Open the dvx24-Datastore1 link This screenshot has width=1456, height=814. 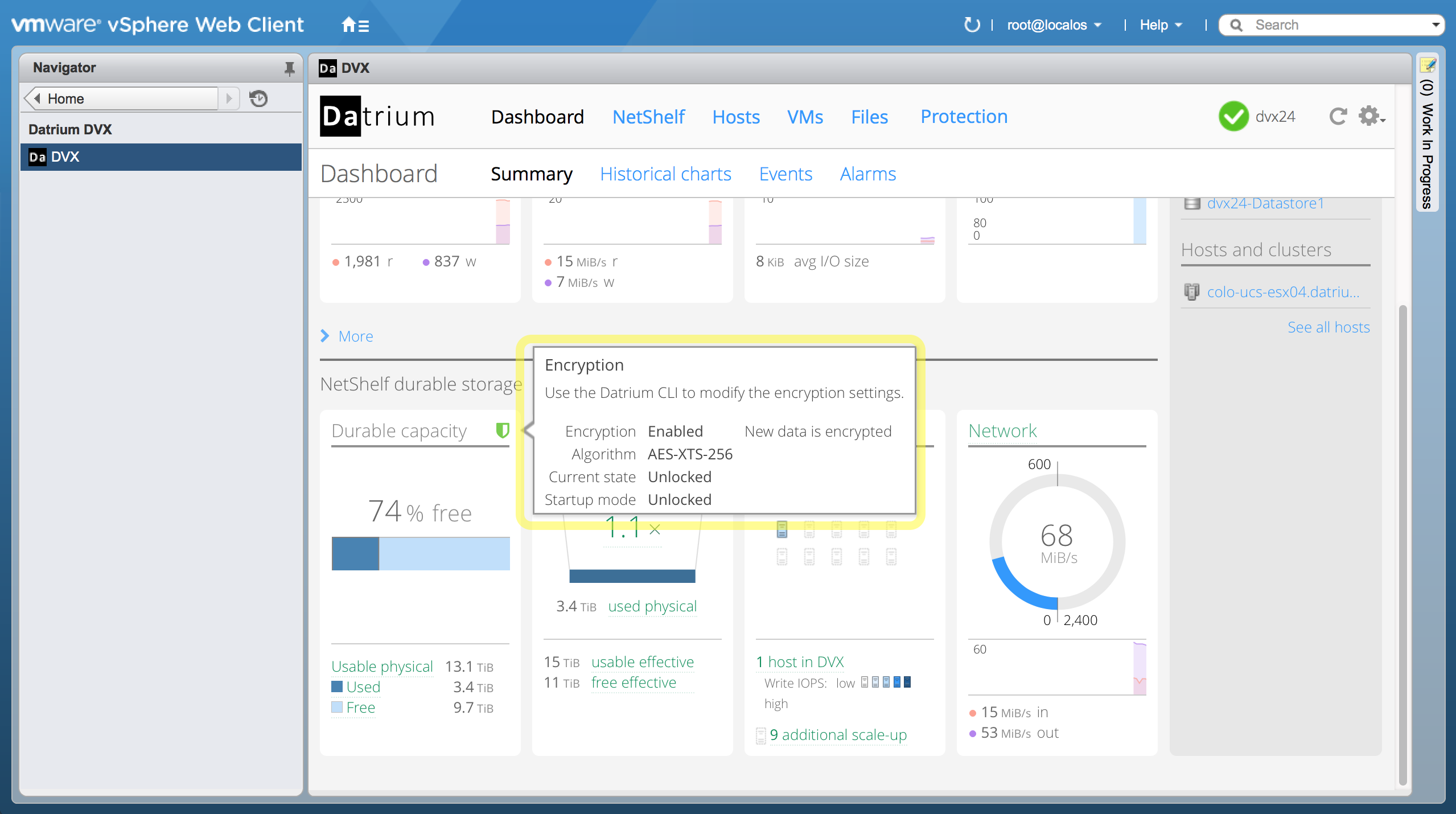(x=1265, y=203)
